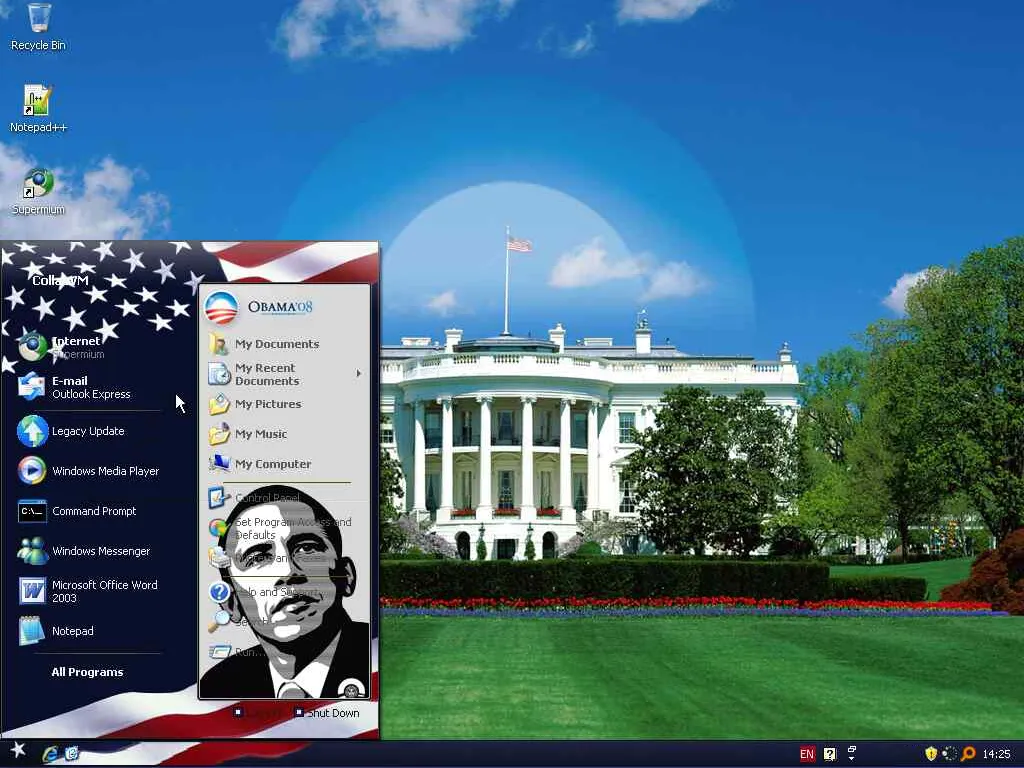Open the Recycle Bin desktop icon
This screenshot has width=1024, height=768.
pos(39,27)
